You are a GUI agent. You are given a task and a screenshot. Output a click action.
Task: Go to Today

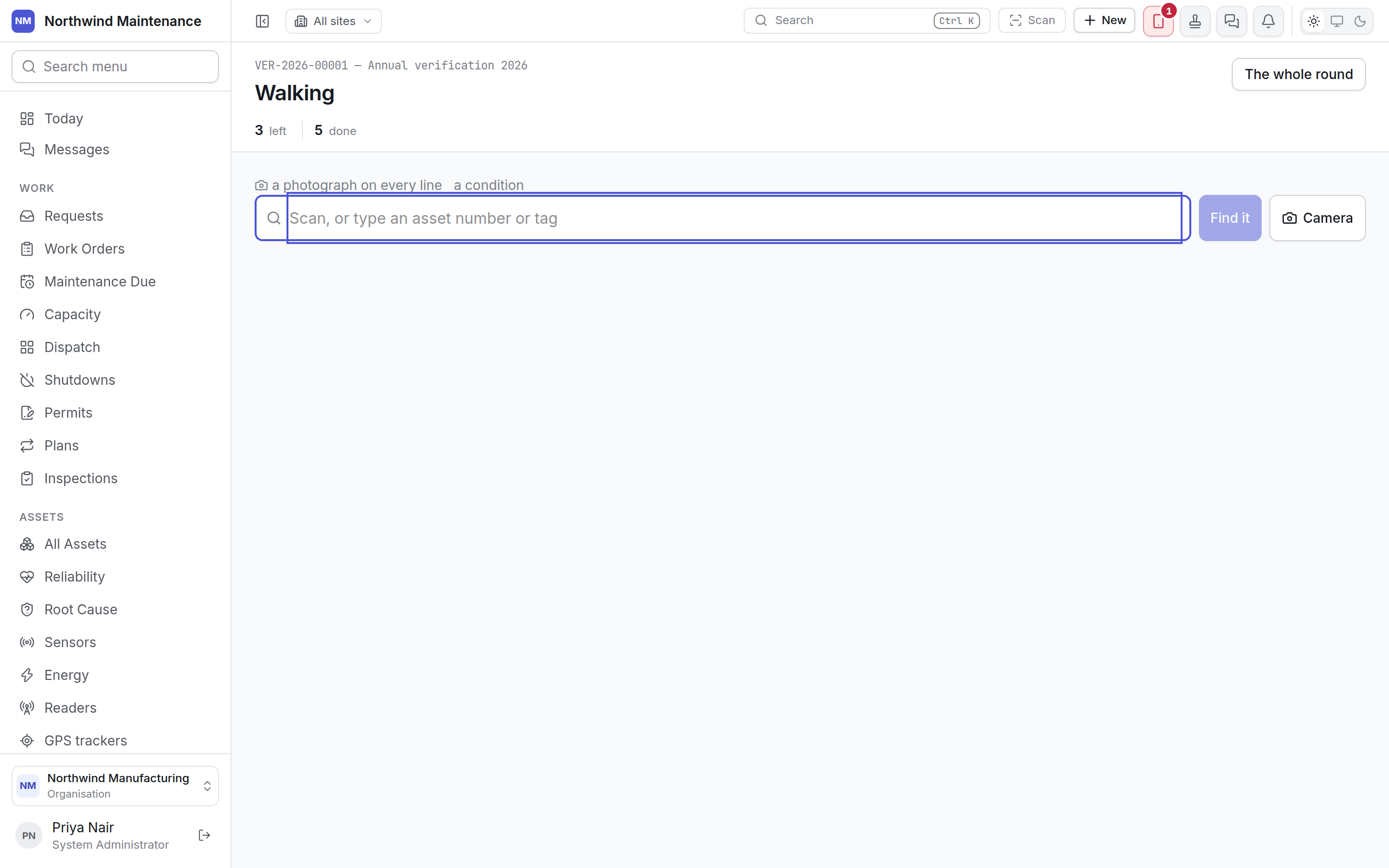click(x=115, y=118)
